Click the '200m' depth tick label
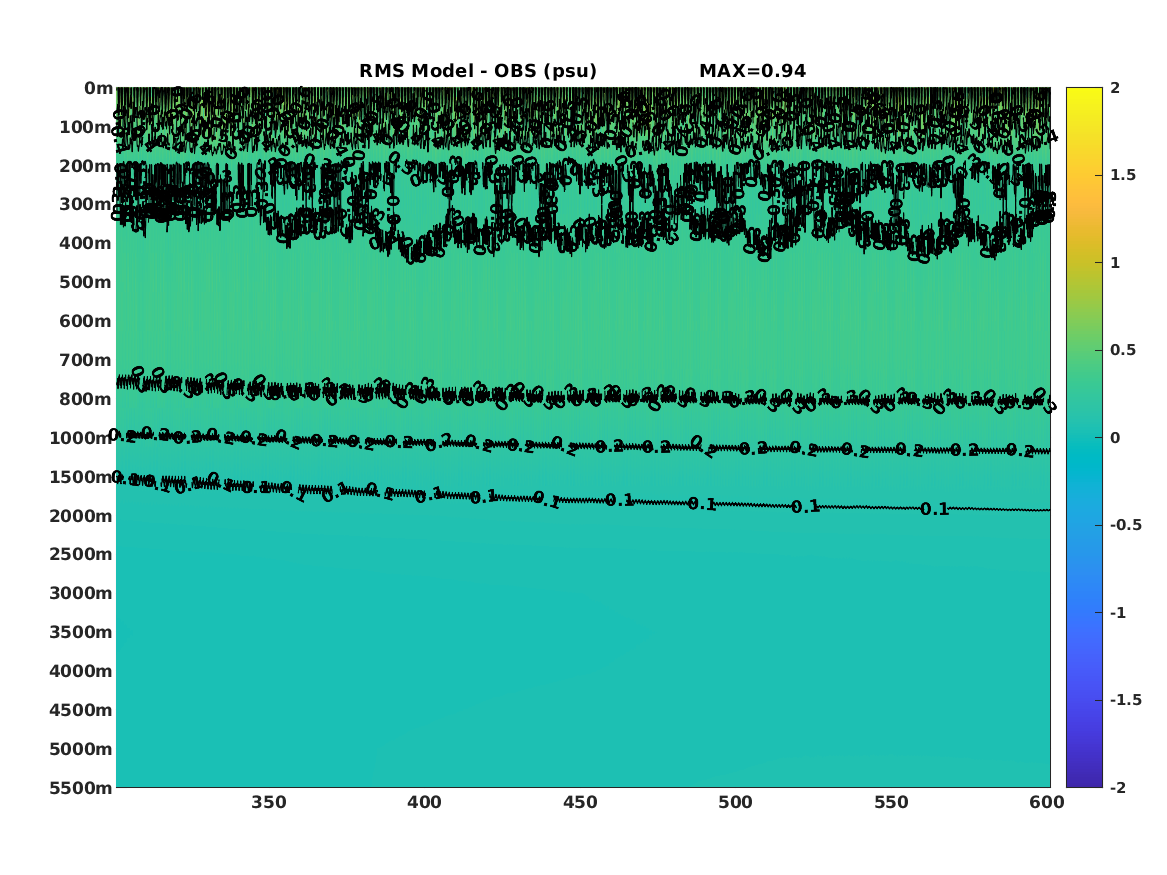 (86, 166)
